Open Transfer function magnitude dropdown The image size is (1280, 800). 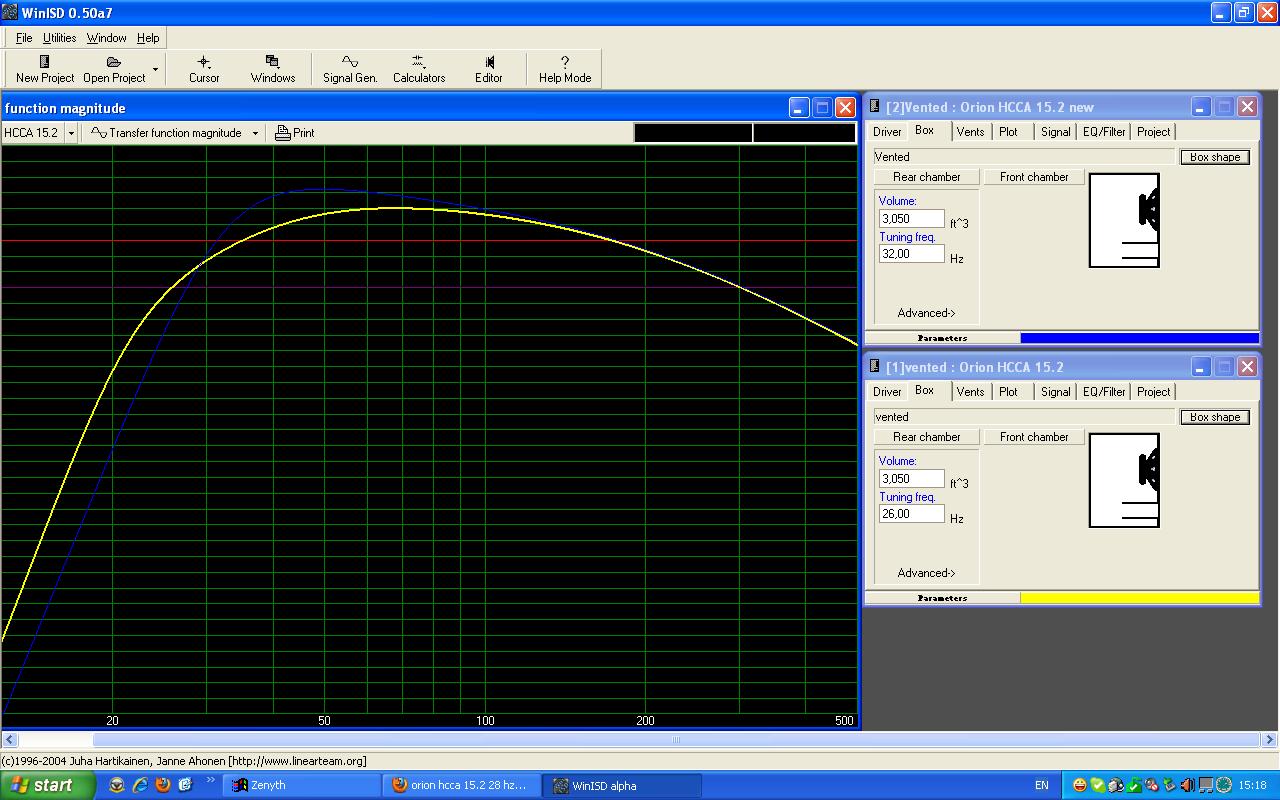point(255,133)
